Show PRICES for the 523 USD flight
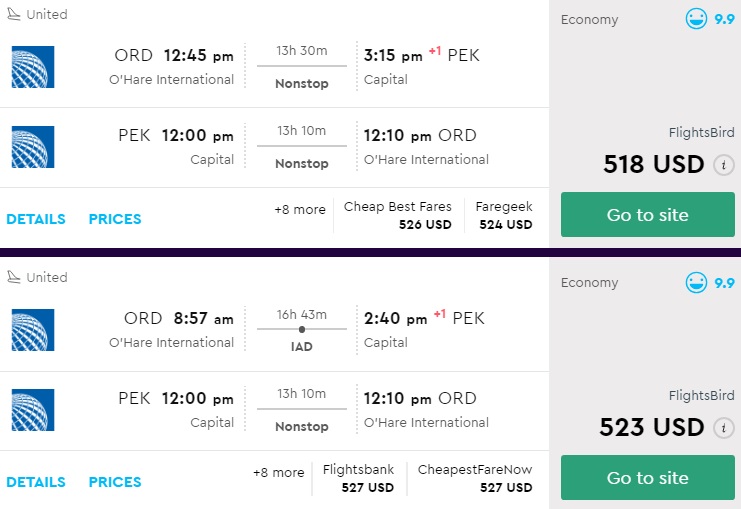This screenshot has height=509, width=741. click(x=115, y=482)
